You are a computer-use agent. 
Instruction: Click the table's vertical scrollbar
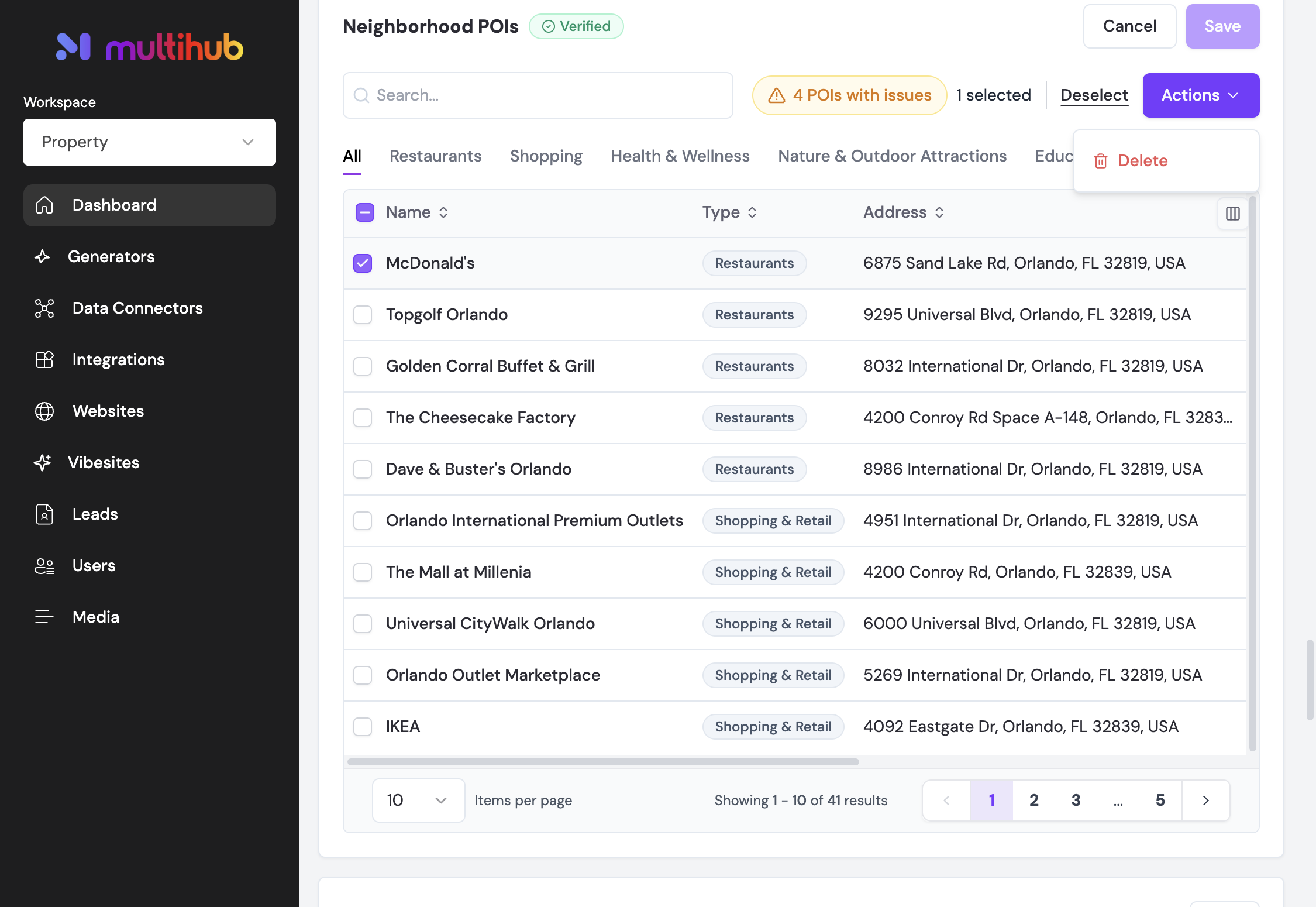[1252, 473]
